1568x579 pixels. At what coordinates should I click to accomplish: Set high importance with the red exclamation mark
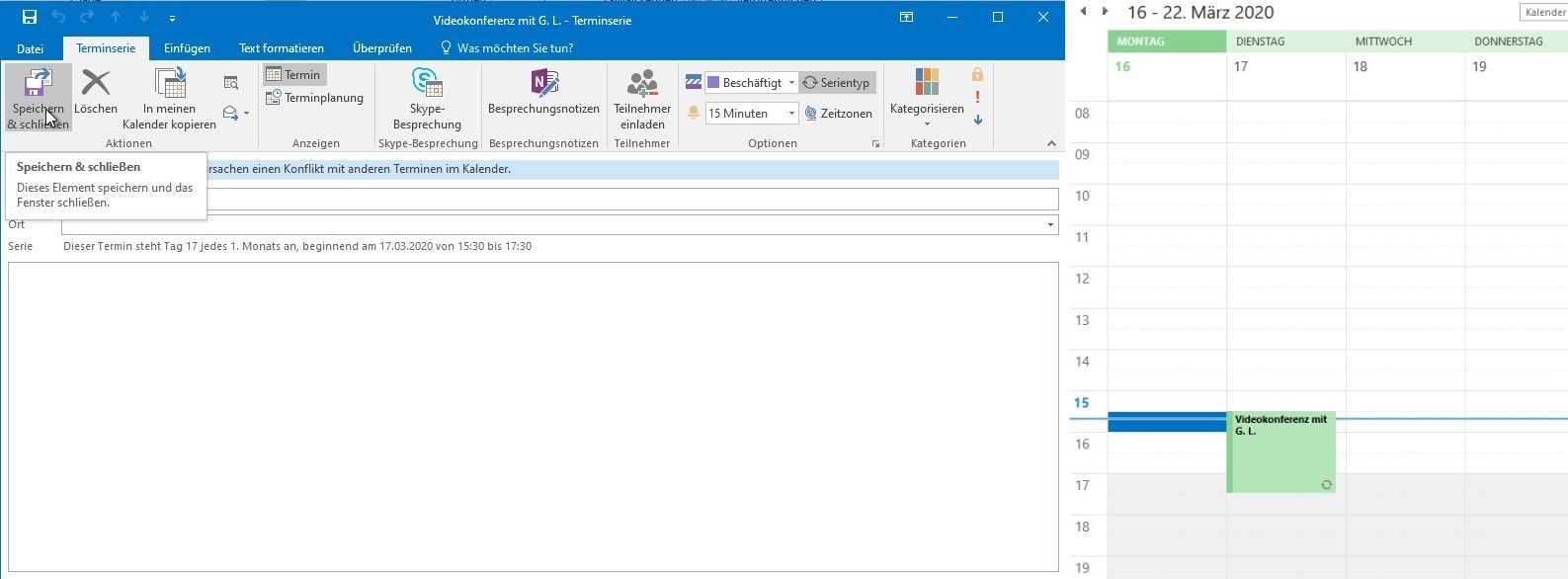[977, 97]
